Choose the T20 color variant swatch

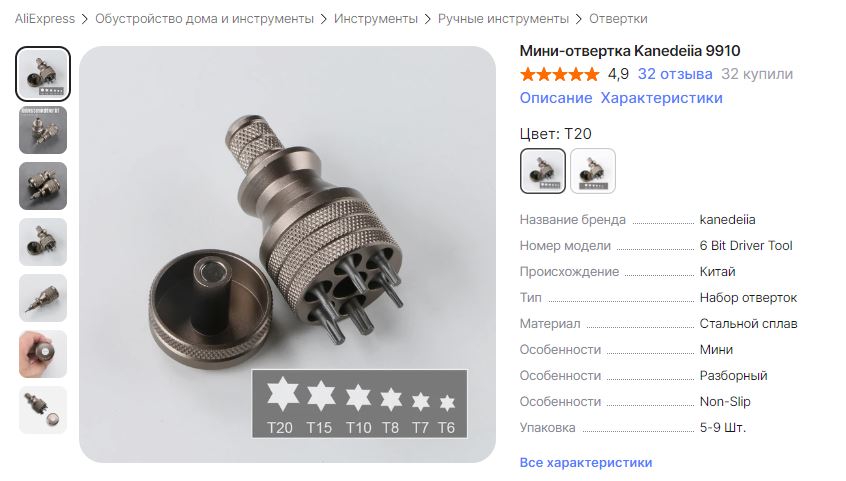(x=543, y=171)
